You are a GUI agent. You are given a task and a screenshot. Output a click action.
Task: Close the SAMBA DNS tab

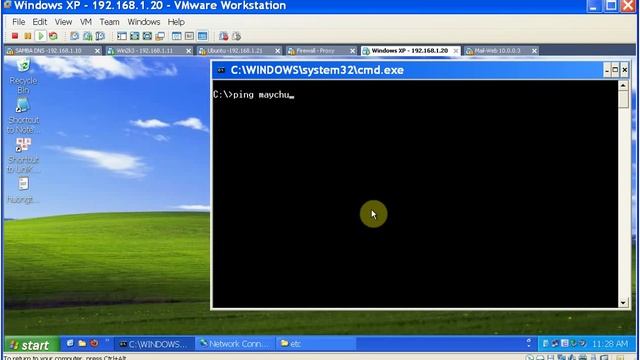[x=97, y=51]
